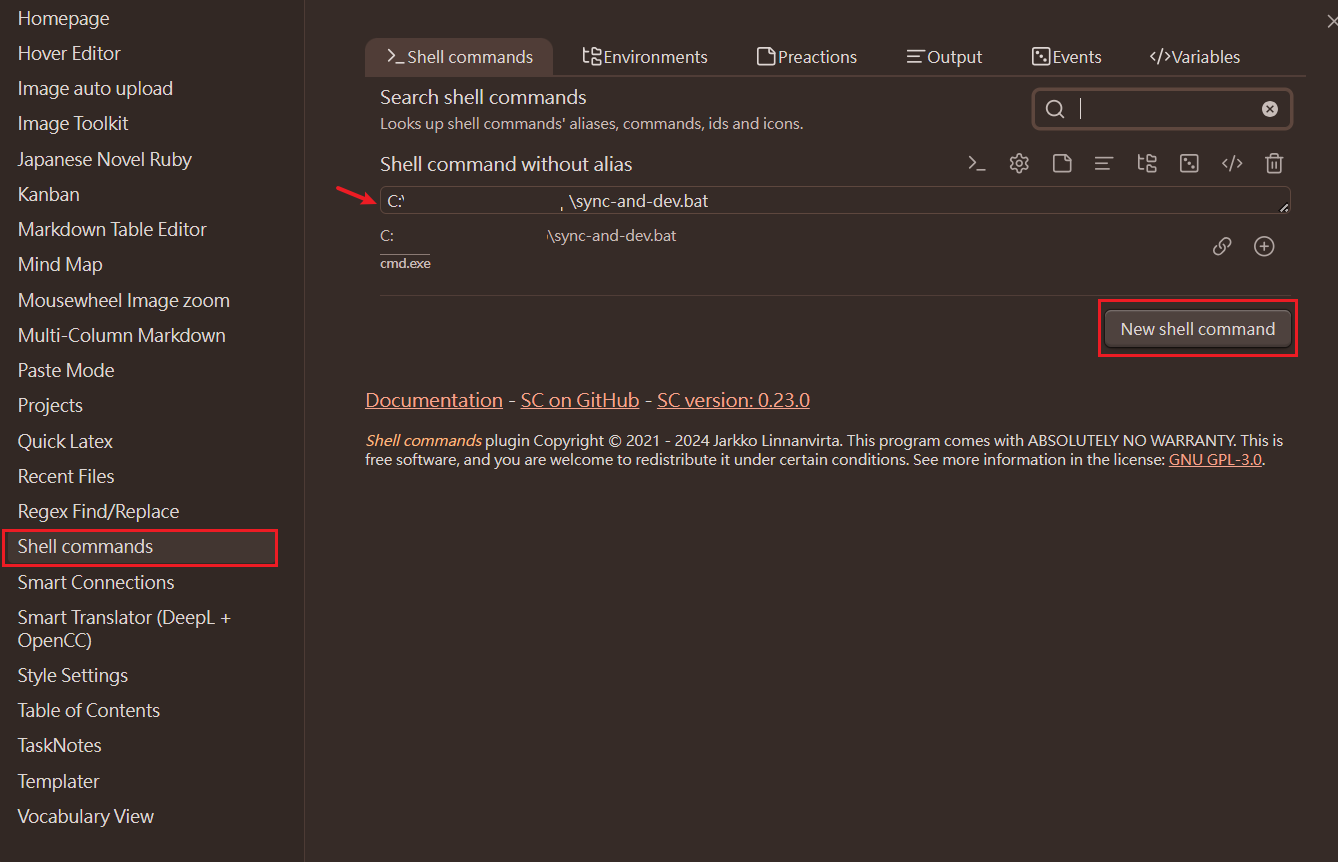Click the link icon beside command preview
Viewport: 1338px width, 862px height.
pos(1222,246)
